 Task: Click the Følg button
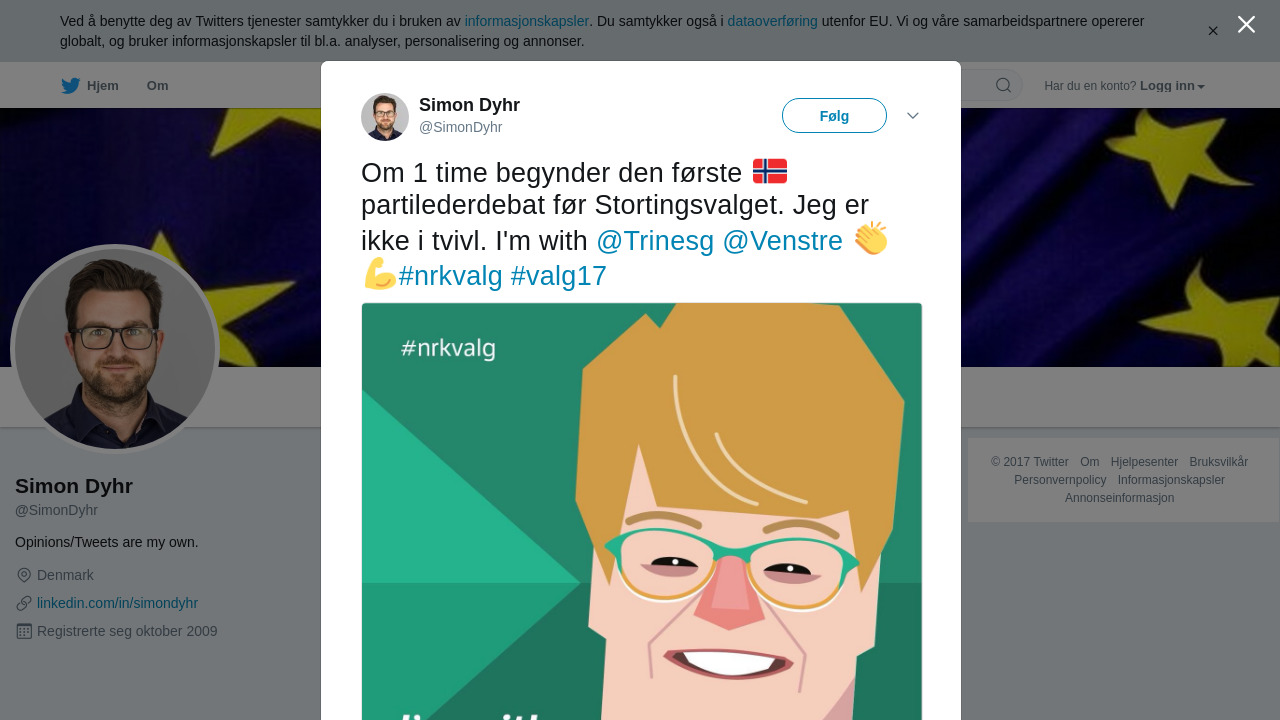[x=834, y=116]
